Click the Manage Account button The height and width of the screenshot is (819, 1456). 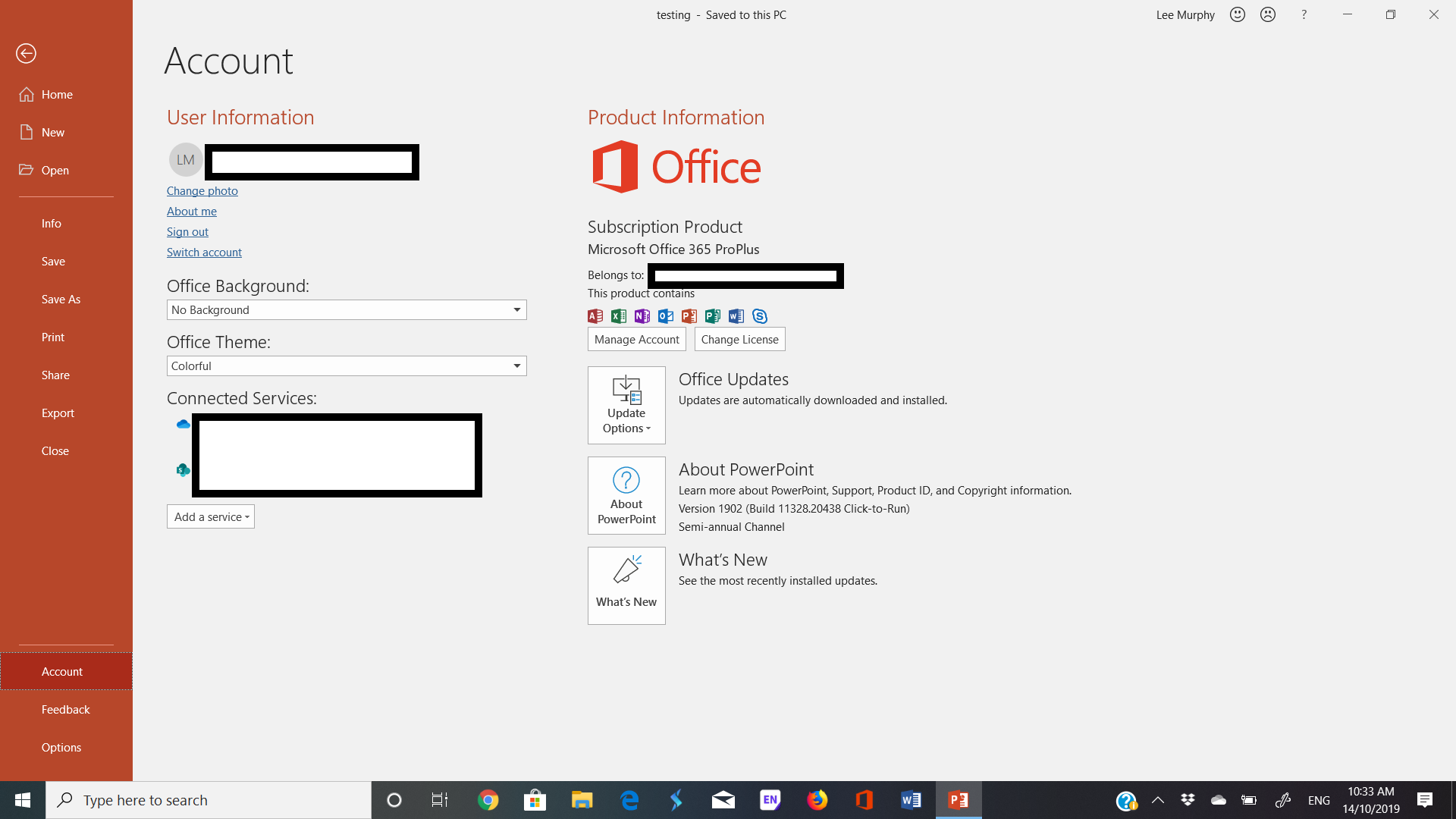point(636,338)
